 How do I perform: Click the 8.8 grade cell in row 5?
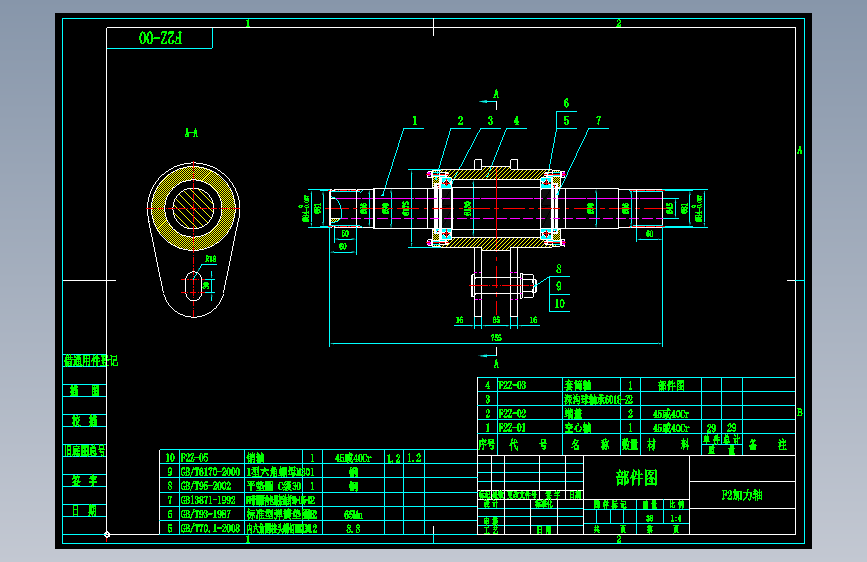coord(353,529)
